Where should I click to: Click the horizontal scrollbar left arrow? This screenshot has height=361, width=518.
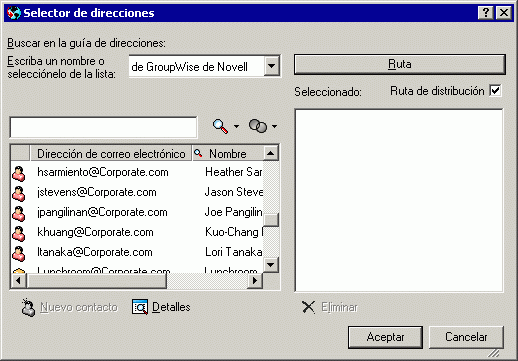point(18,281)
